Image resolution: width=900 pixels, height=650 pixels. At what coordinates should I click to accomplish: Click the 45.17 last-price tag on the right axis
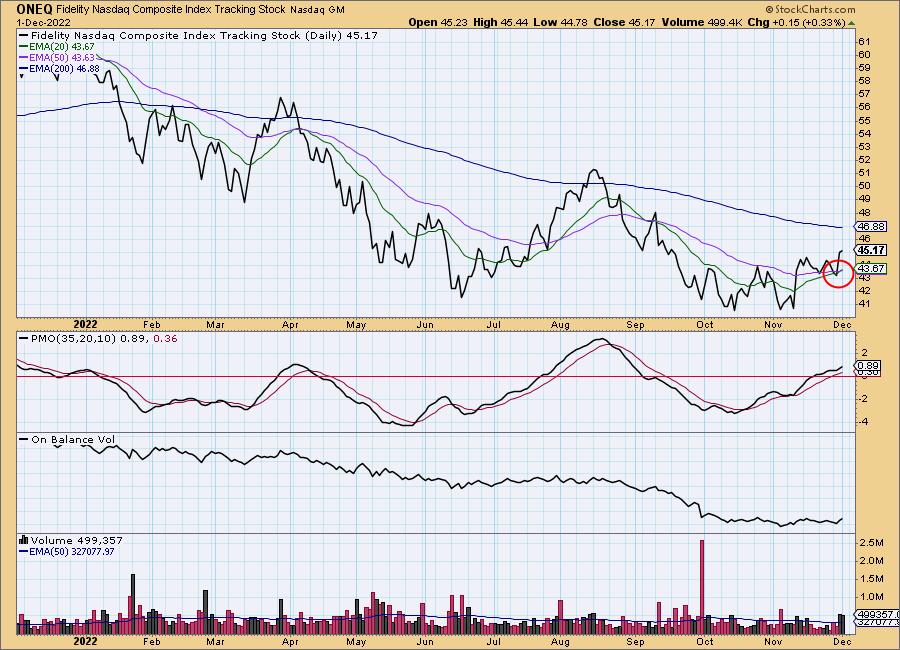(871, 250)
